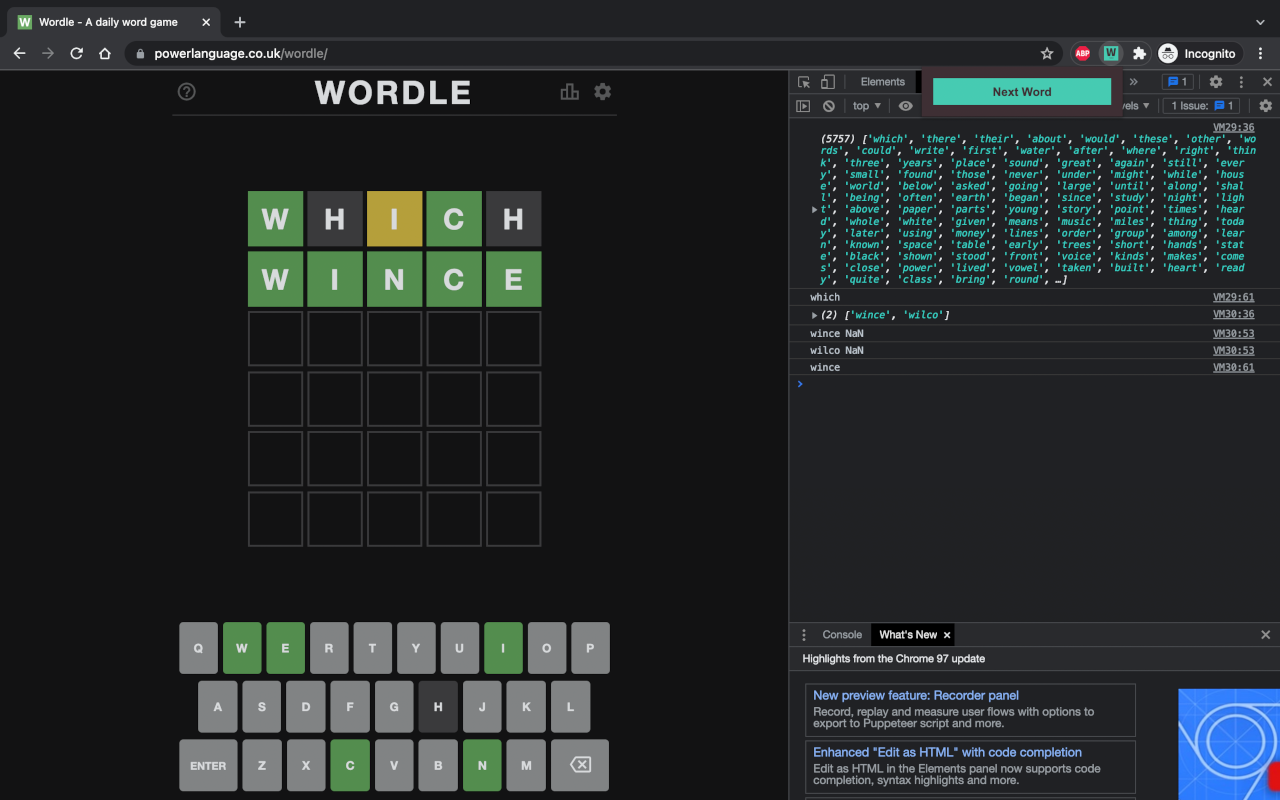The width and height of the screenshot is (1280, 800).
Task: Open Wordle settings gear icon
Action: (x=602, y=92)
